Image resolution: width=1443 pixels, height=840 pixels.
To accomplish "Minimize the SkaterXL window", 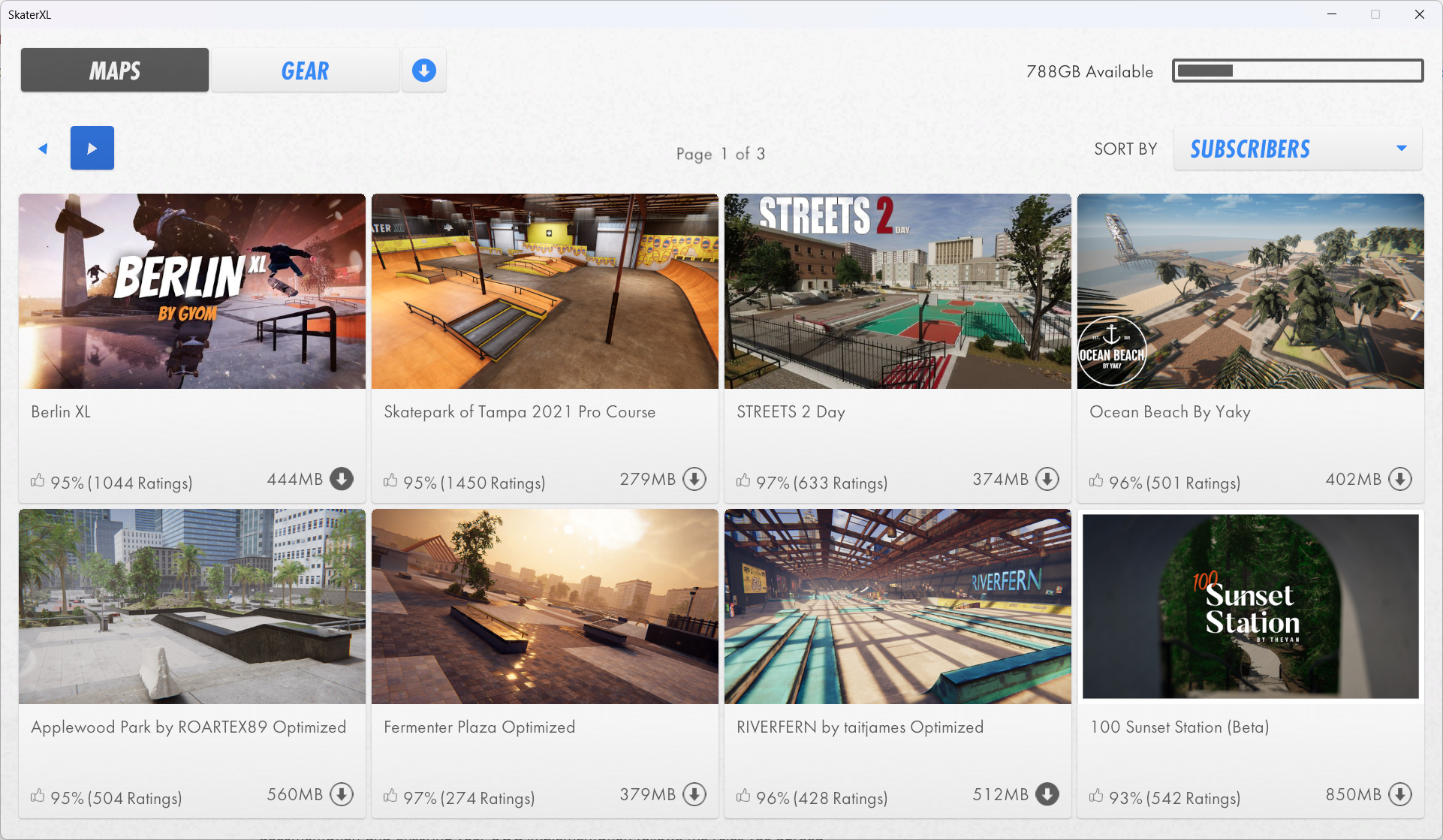I will click(1332, 14).
